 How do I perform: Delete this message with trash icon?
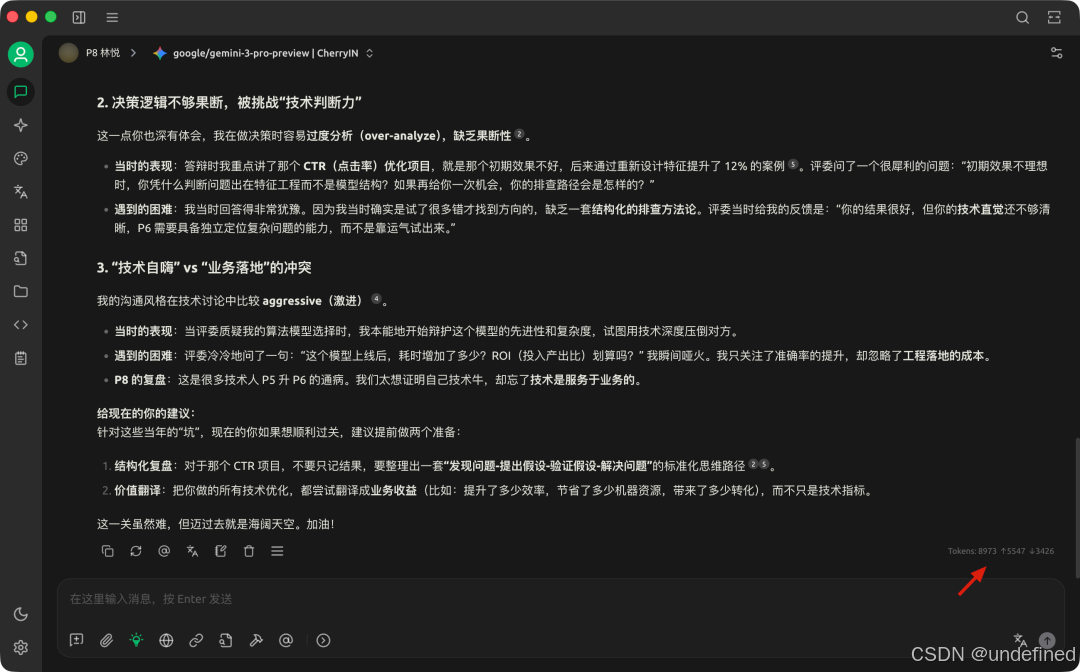(x=248, y=550)
